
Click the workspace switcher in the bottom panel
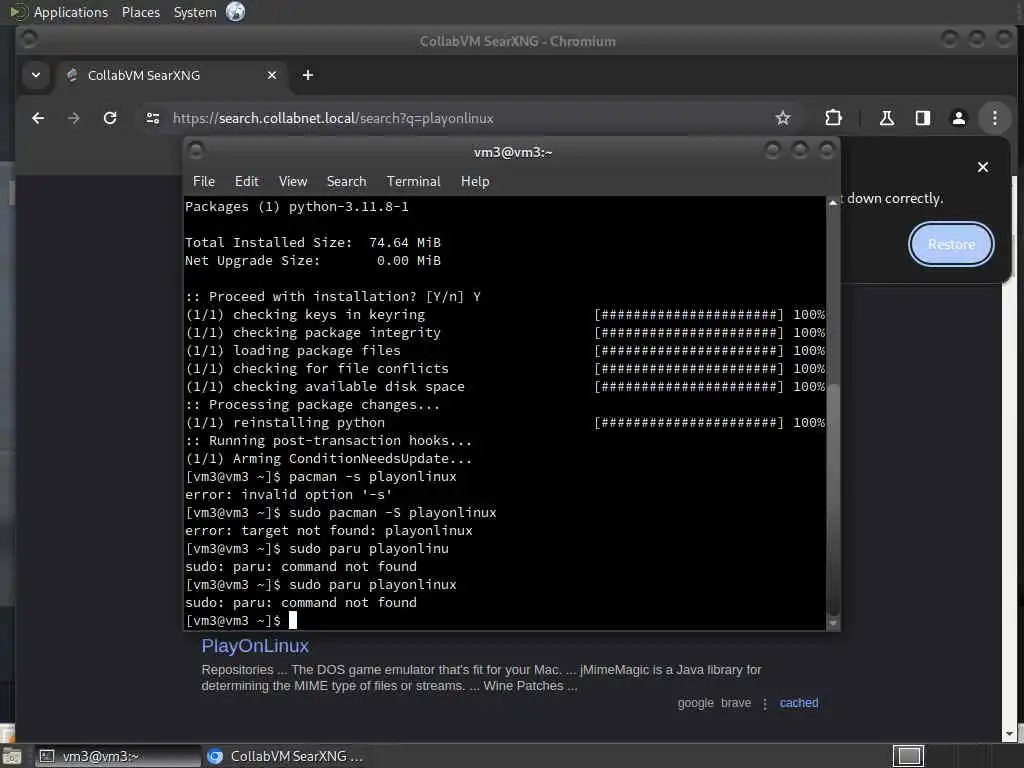(x=908, y=756)
